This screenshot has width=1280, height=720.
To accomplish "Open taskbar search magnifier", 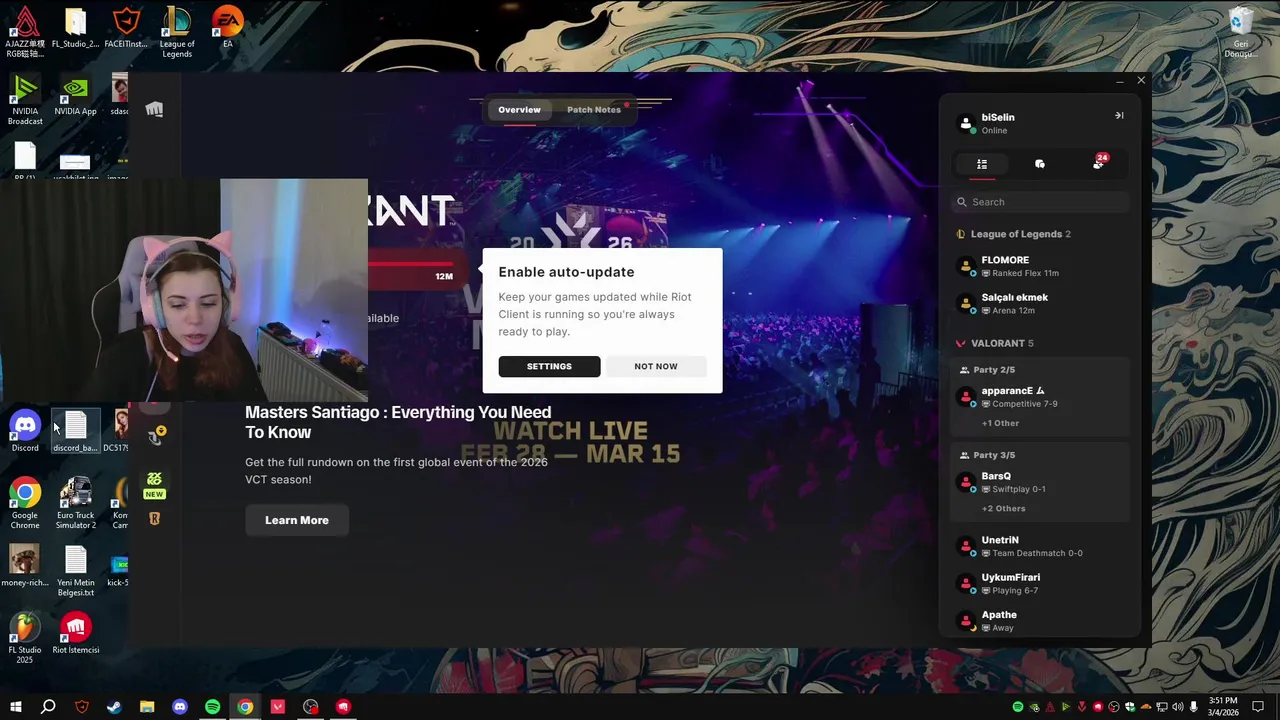I will (x=48, y=707).
